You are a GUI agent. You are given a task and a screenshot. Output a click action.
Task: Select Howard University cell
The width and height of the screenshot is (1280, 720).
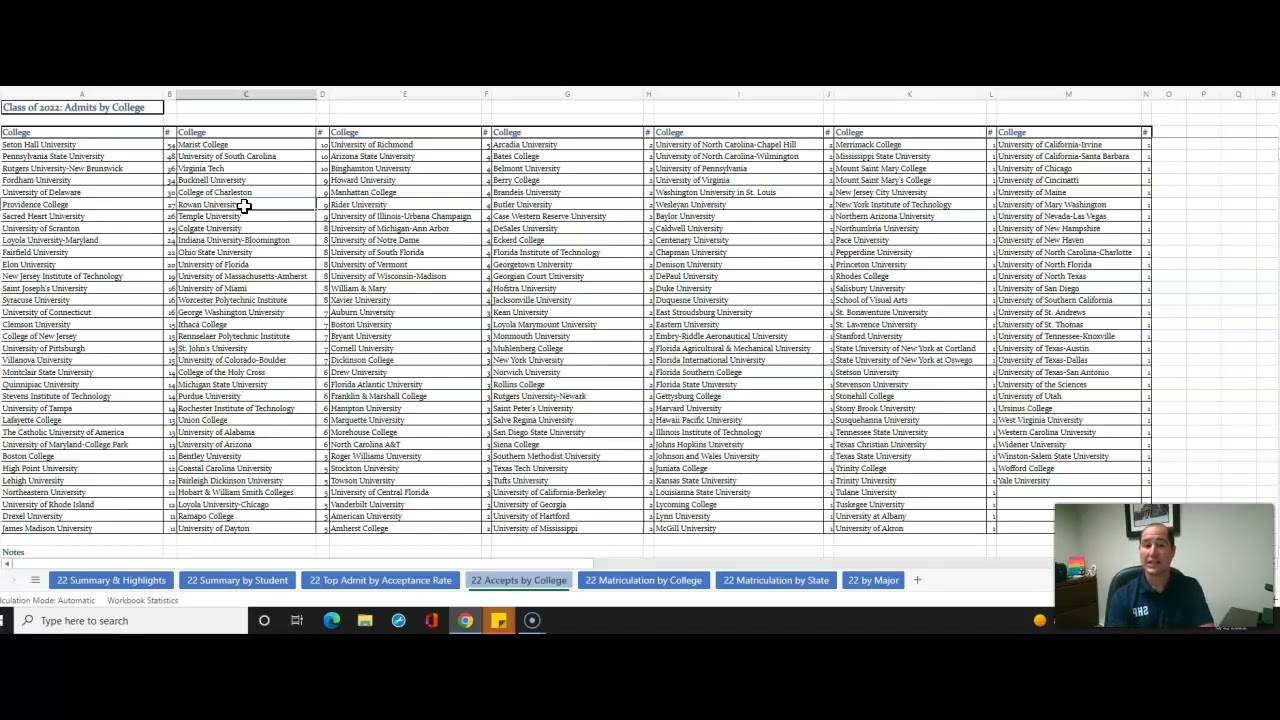click(x=405, y=181)
